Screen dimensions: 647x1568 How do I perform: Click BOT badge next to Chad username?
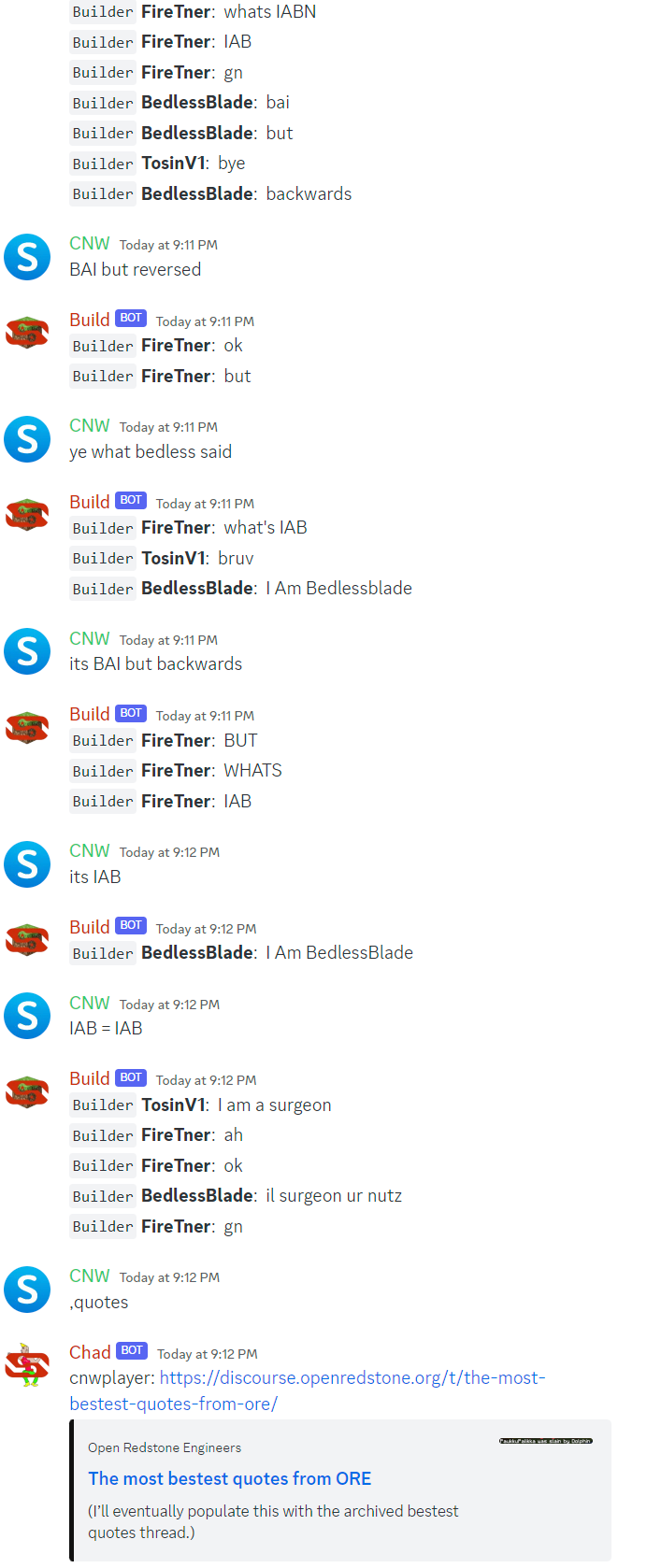[132, 1350]
